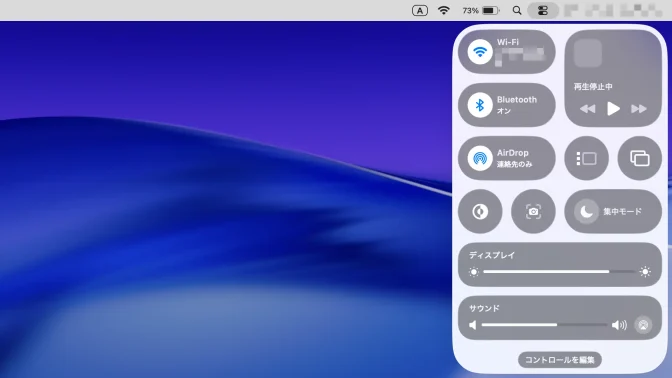Viewport: 672px width, 378px height.
Task: Click the AirDrop 連絡先のみ label
Action: click(514, 164)
